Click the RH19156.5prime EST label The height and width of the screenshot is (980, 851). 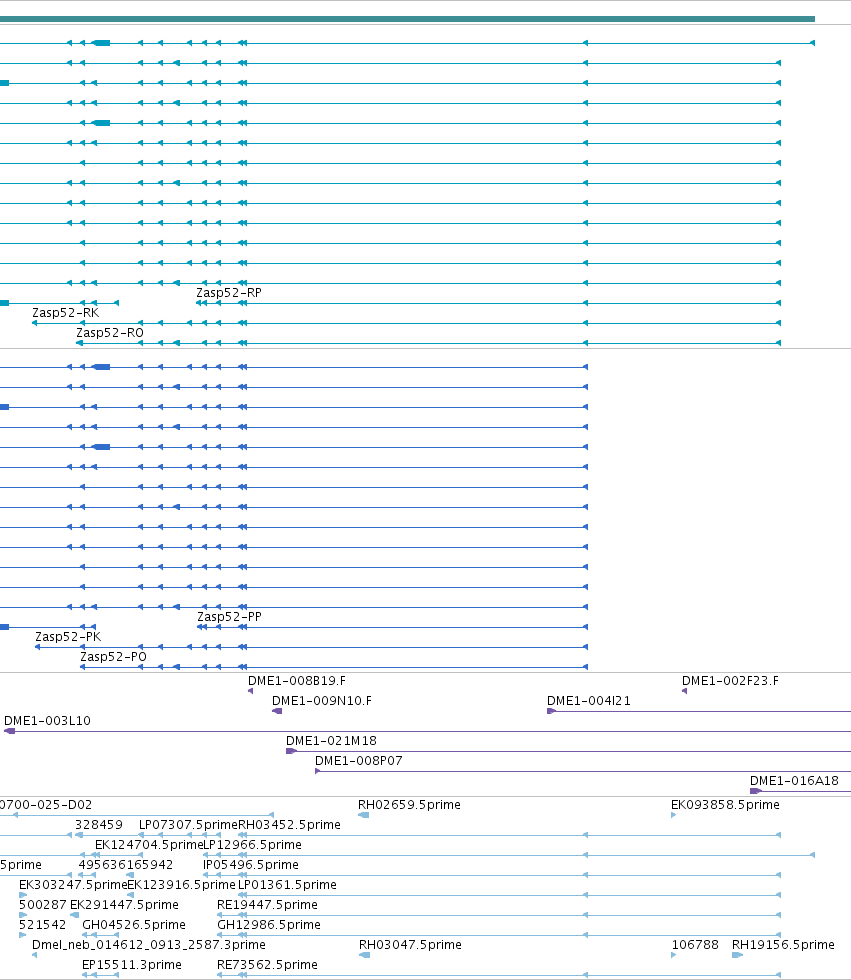783,945
